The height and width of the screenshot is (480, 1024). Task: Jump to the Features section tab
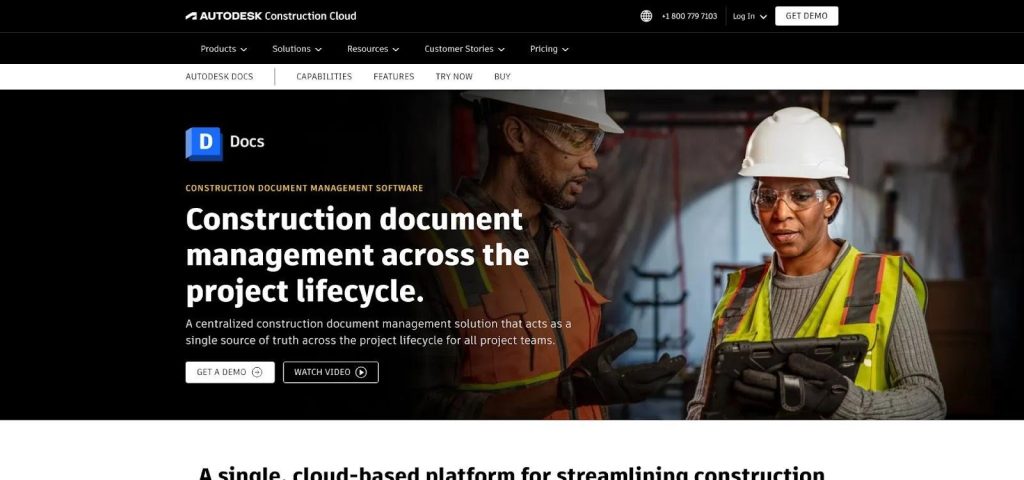[393, 77]
